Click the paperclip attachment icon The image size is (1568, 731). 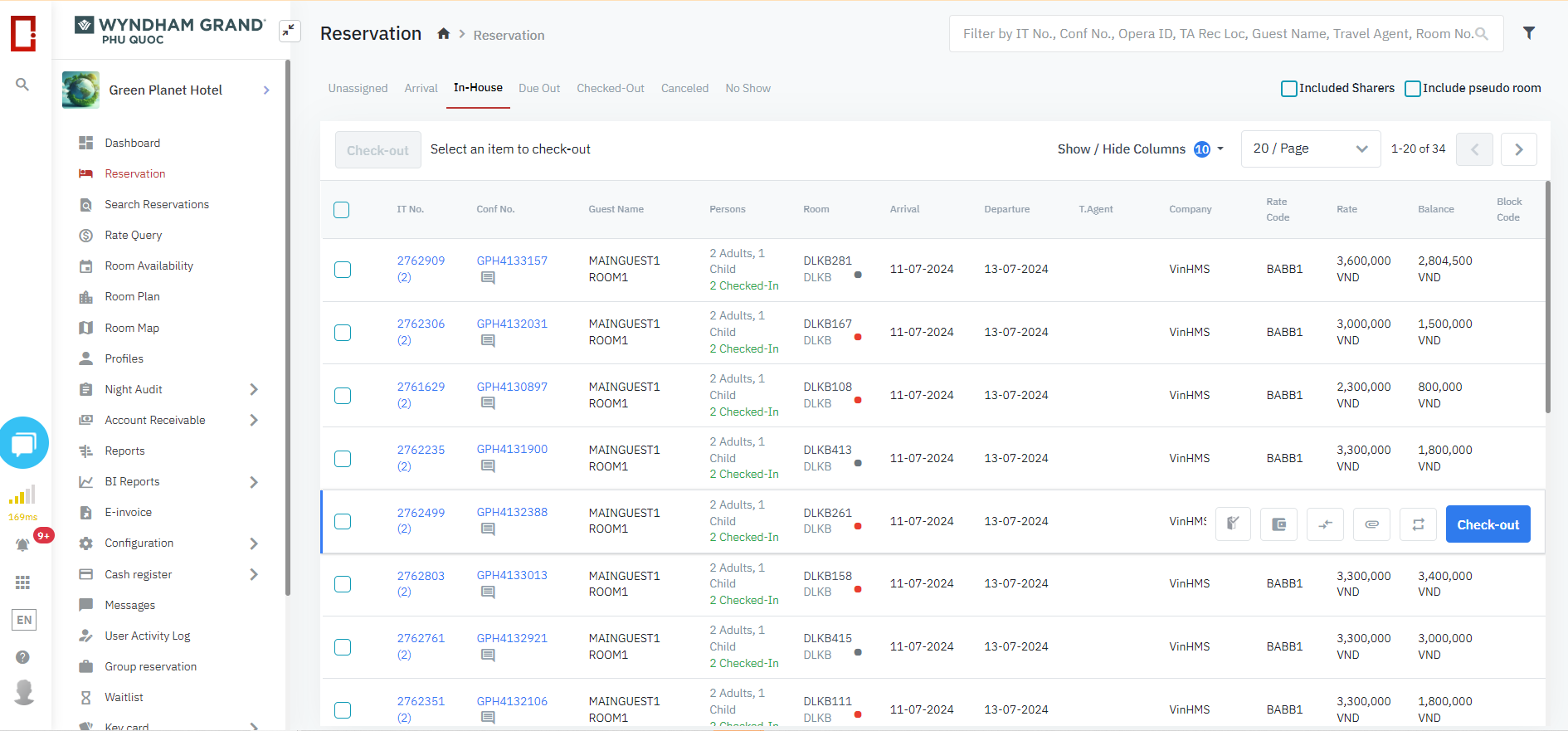point(1371,524)
